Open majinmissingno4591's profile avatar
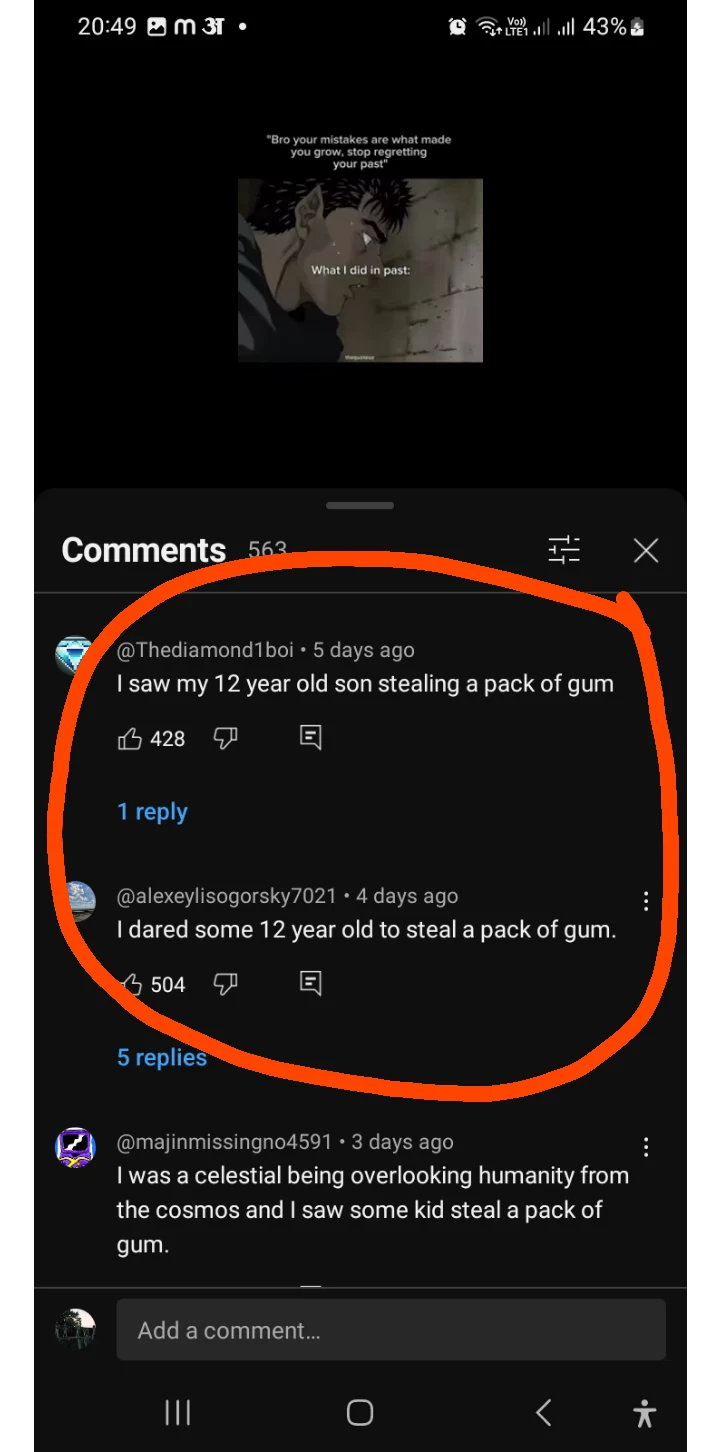Viewport: 720px width, 1452px height. (75, 1147)
